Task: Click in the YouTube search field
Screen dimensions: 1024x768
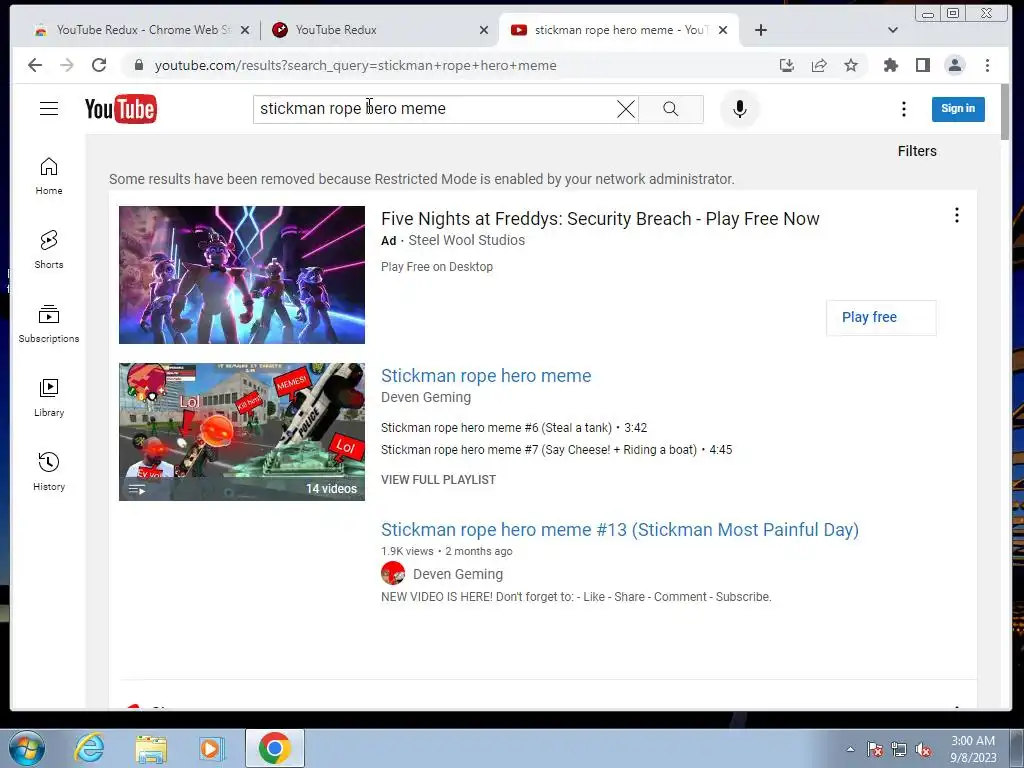Action: 435,109
